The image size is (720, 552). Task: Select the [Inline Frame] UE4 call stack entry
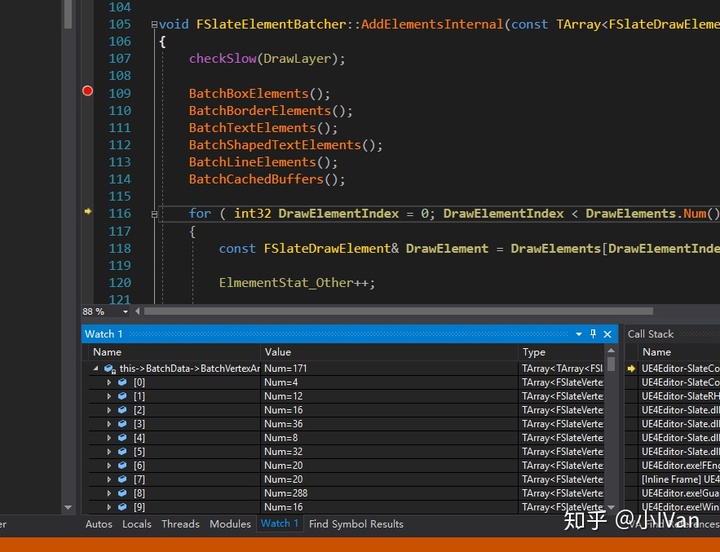click(679, 479)
